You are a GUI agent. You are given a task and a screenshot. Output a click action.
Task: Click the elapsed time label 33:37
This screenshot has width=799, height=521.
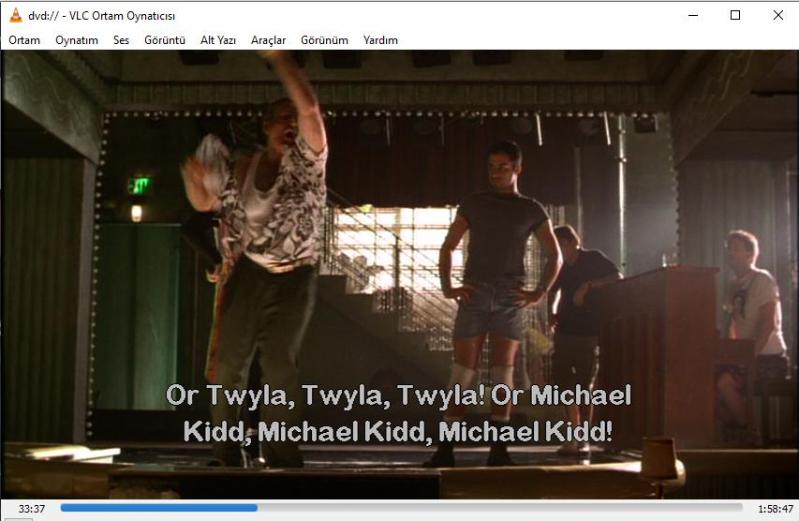click(x=31, y=508)
